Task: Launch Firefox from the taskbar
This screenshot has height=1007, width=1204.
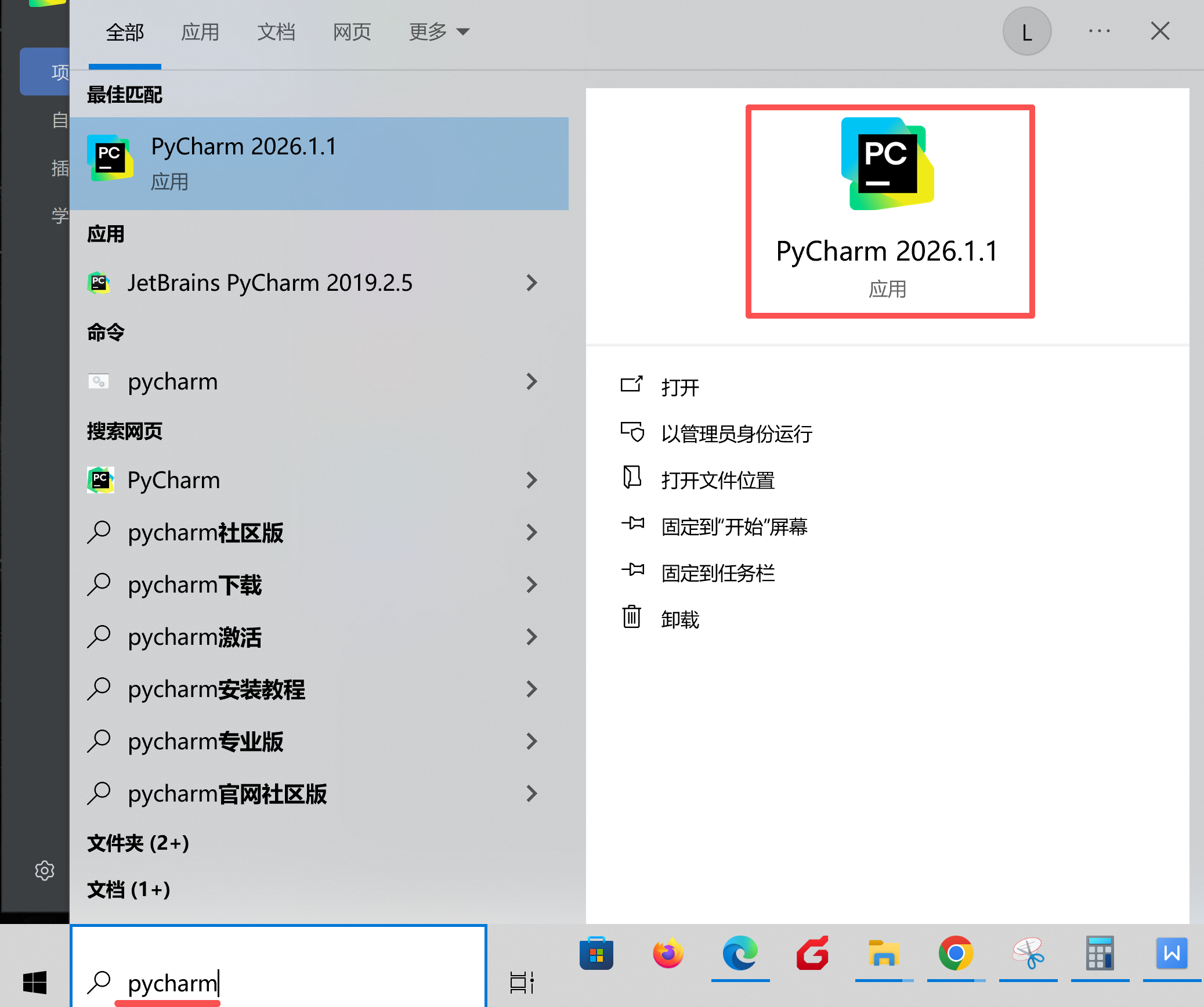Action: coord(668,954)
